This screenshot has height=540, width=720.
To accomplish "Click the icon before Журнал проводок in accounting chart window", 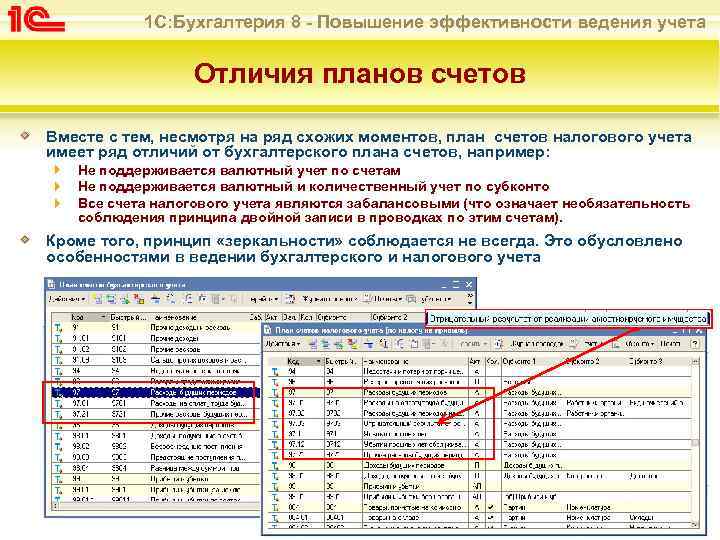I will 290,299.
